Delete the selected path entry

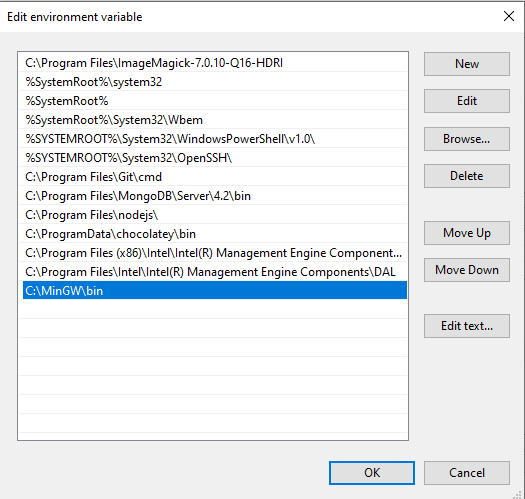click(x=467, y=176)
